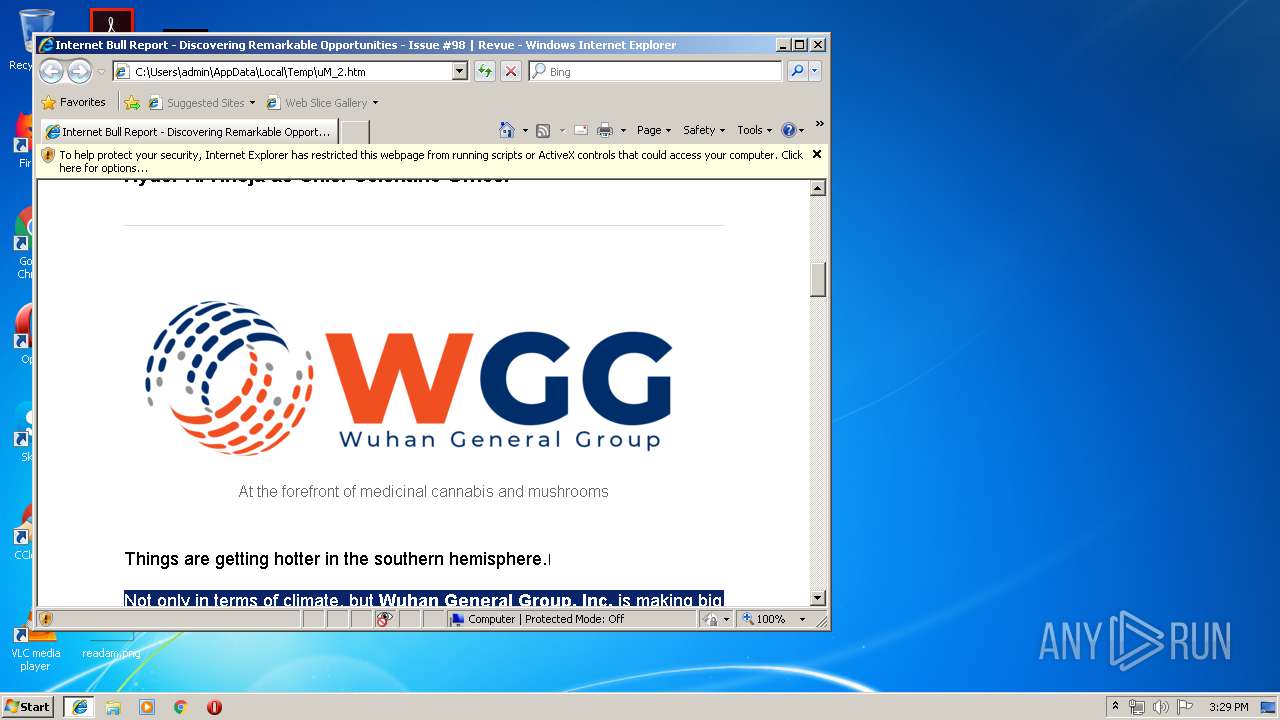Click 'Things are getting hotter' paragraph text
The height and width of the screenshot is (720, 1280).
337,559
